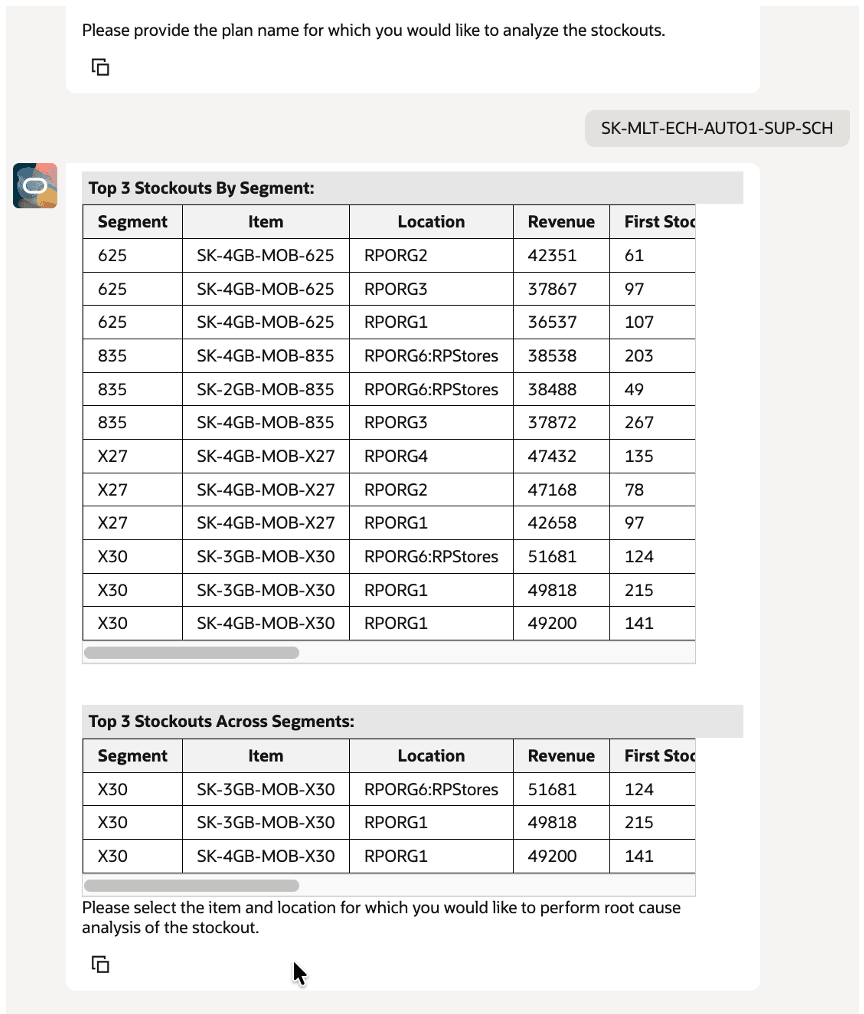
Task: Select SK-3GB-MOB-X30 at RPORG6:RPStores
Action: (x=265, y=556)
